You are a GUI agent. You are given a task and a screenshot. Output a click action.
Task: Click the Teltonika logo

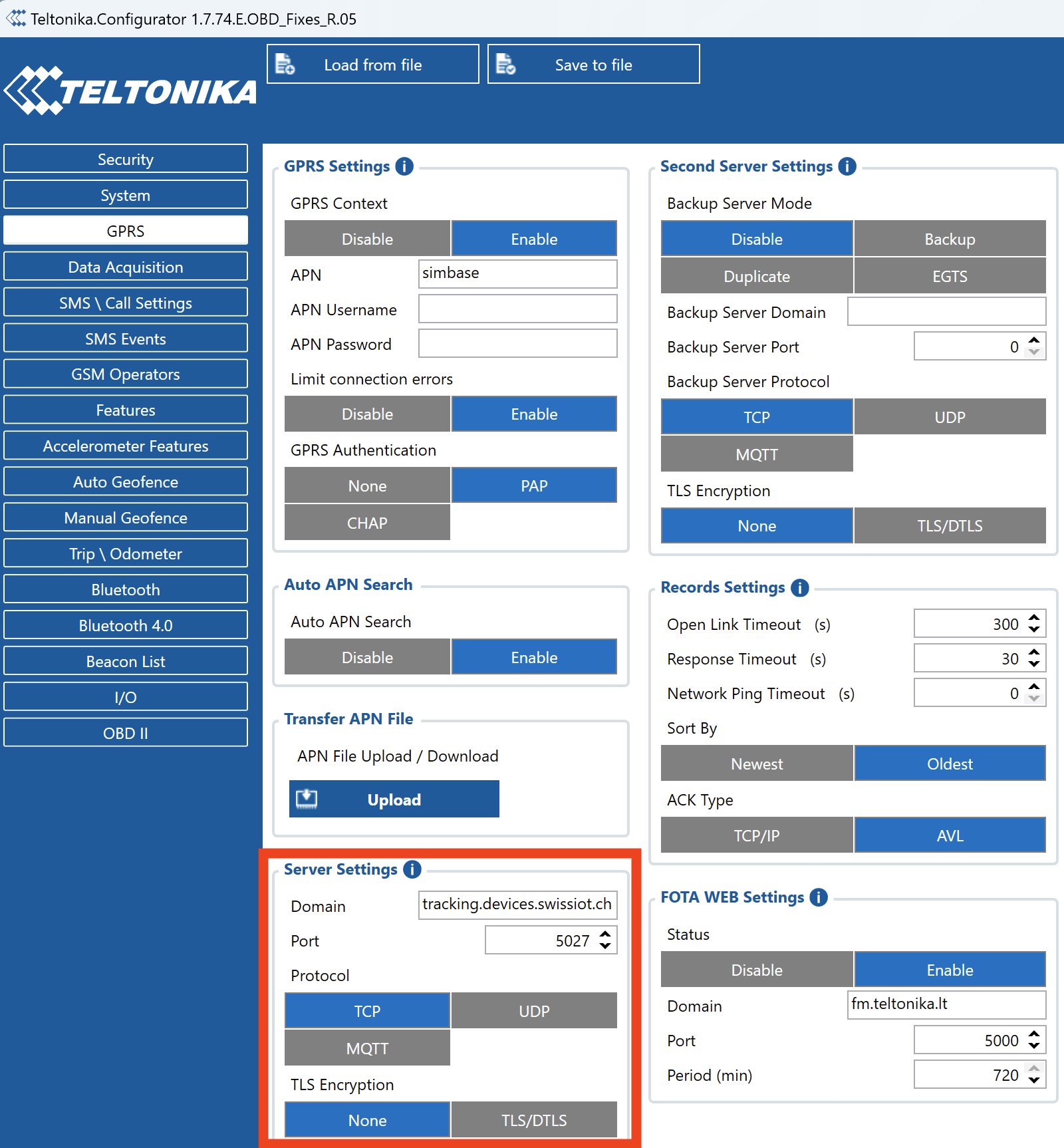130,91
